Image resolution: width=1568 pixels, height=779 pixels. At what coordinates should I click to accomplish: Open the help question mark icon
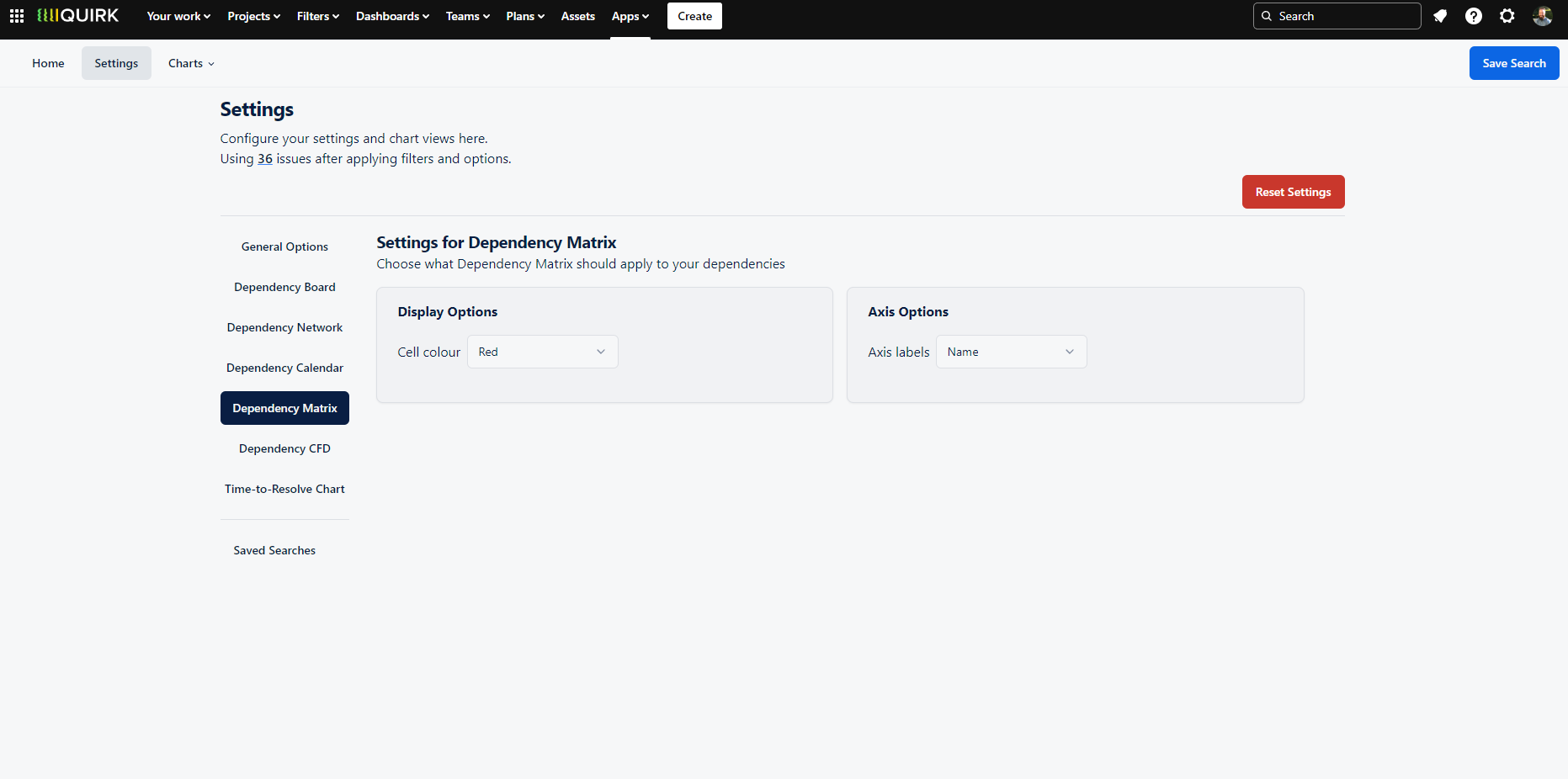click(1474, 16)
